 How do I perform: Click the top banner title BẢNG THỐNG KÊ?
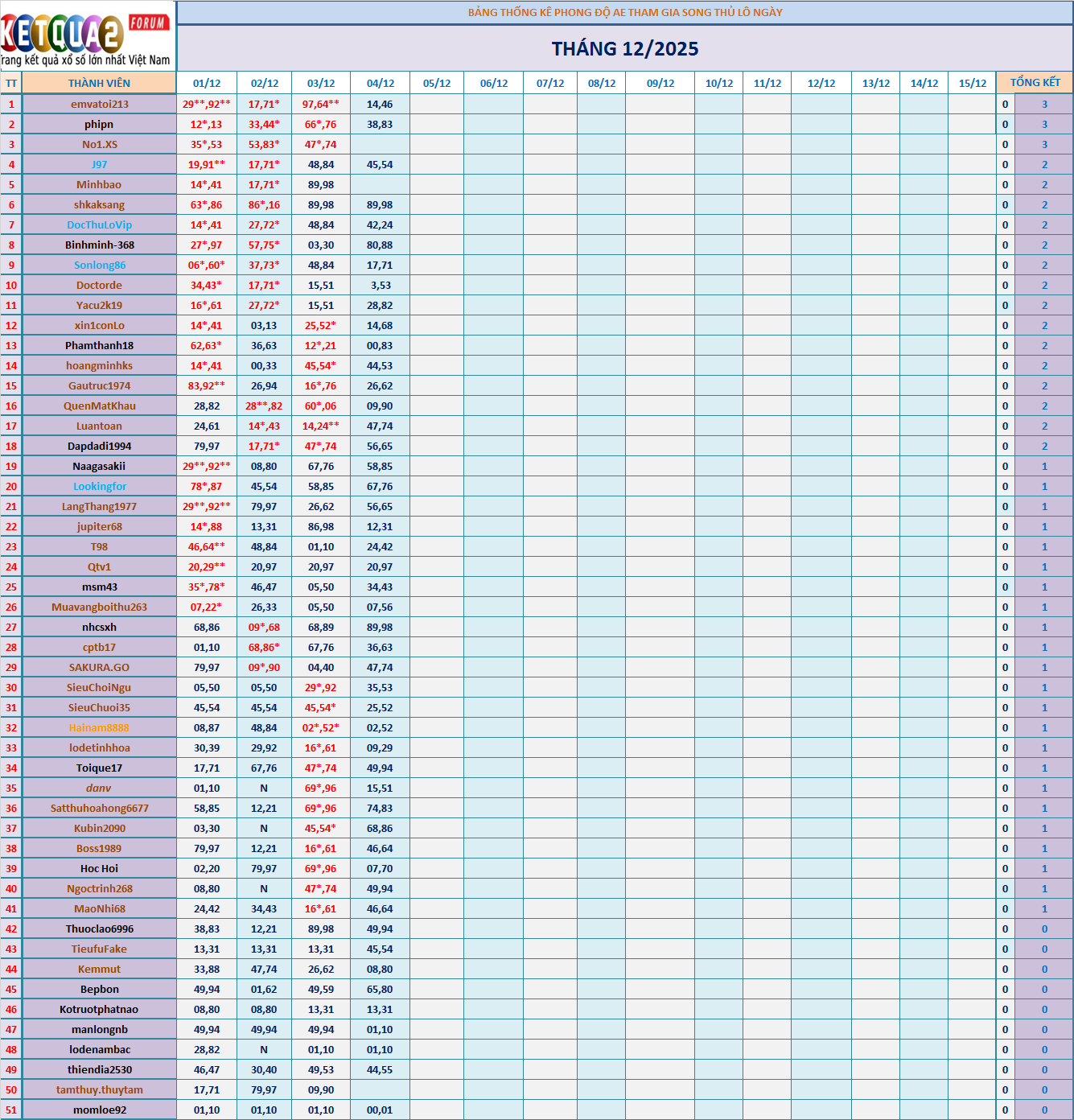[x=624, y=12]
